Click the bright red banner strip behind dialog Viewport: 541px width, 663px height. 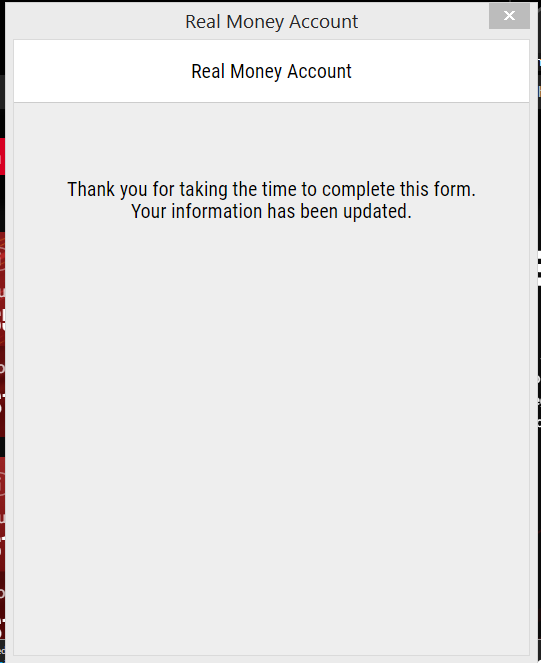coord(2,156)
